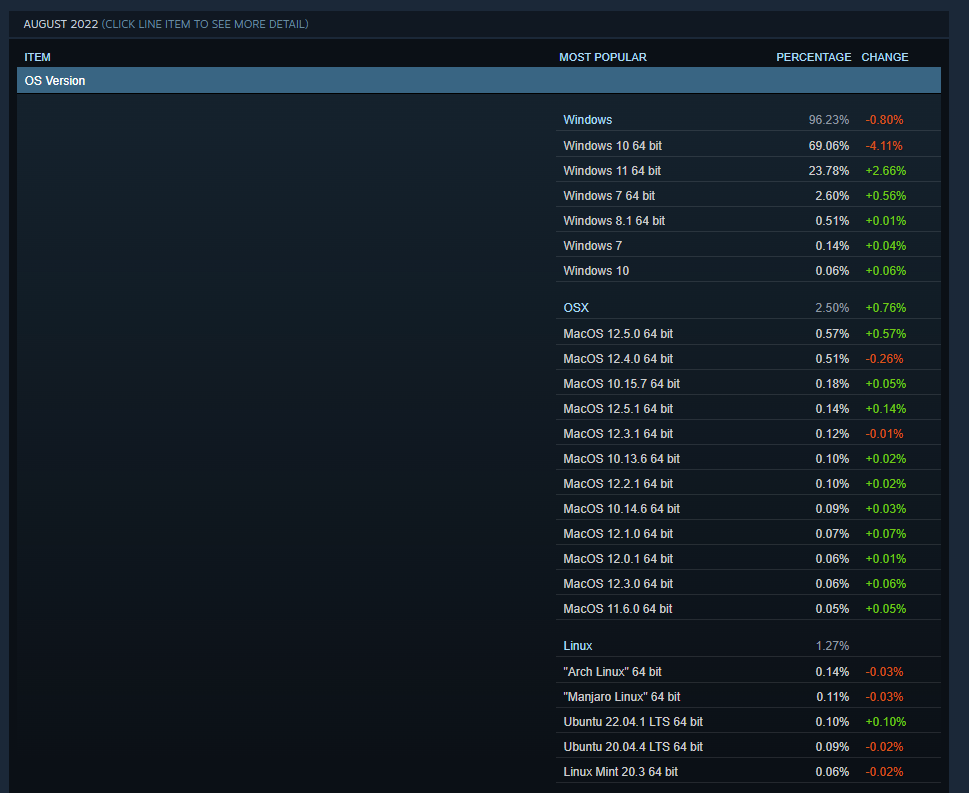Click the MOST POPULAR column header
This screenshot has height=793, width=969.
point(603,57)
